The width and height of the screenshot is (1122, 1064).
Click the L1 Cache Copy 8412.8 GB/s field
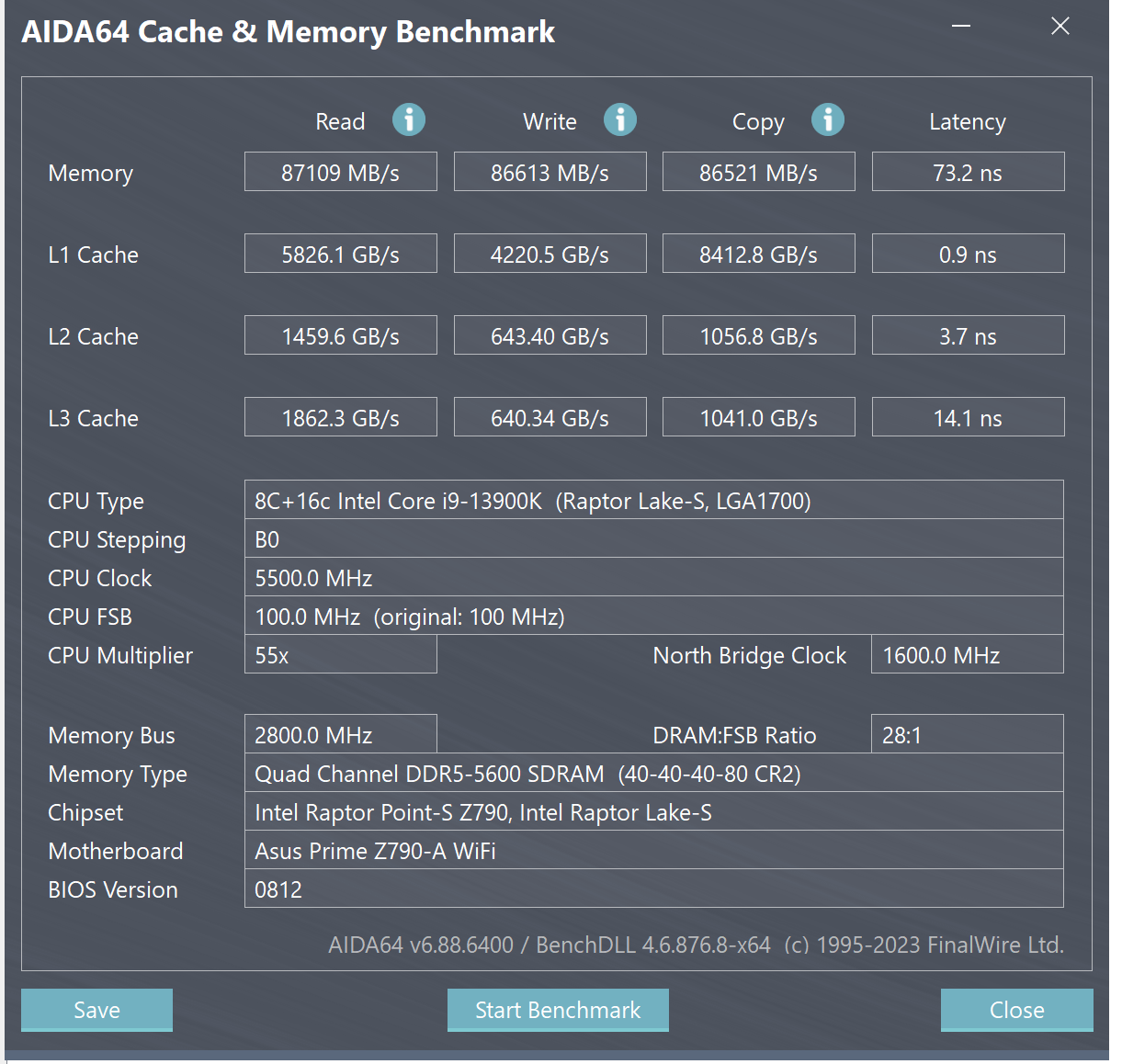pos(758,254)
